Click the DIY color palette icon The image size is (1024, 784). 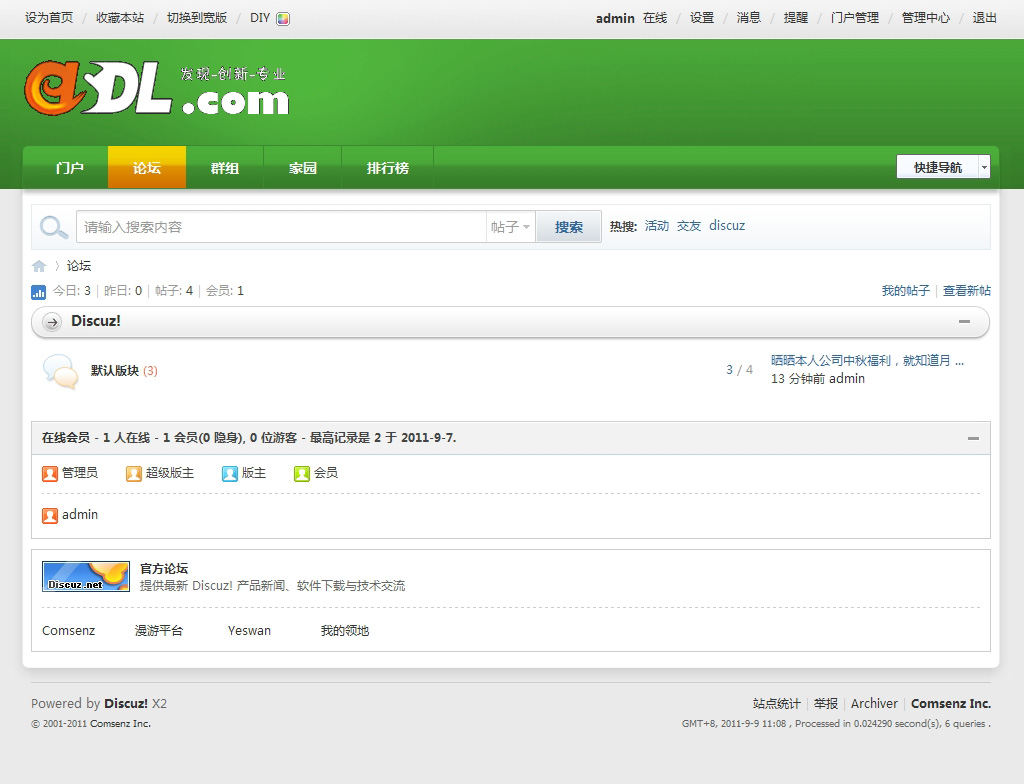pos(283,18)
